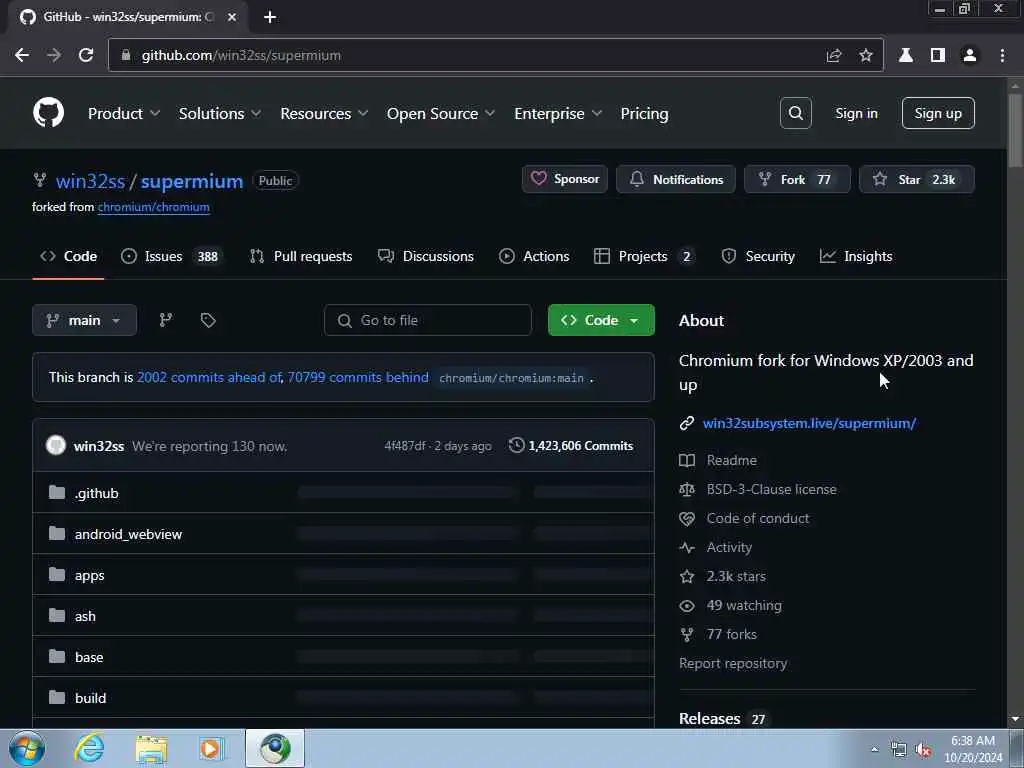Bookmark this page with the star icon

pyautogui.click(x=866, y=56)
